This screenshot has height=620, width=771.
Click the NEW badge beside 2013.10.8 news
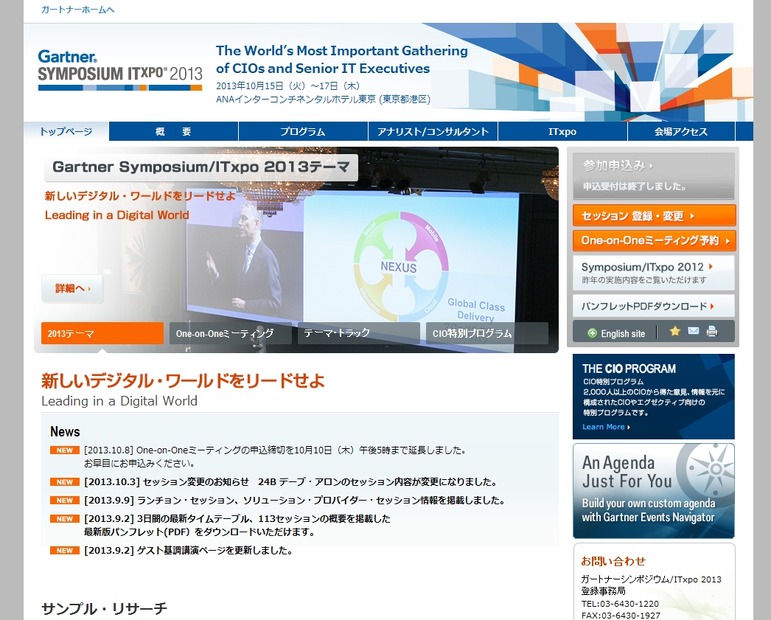click(64, 450)
